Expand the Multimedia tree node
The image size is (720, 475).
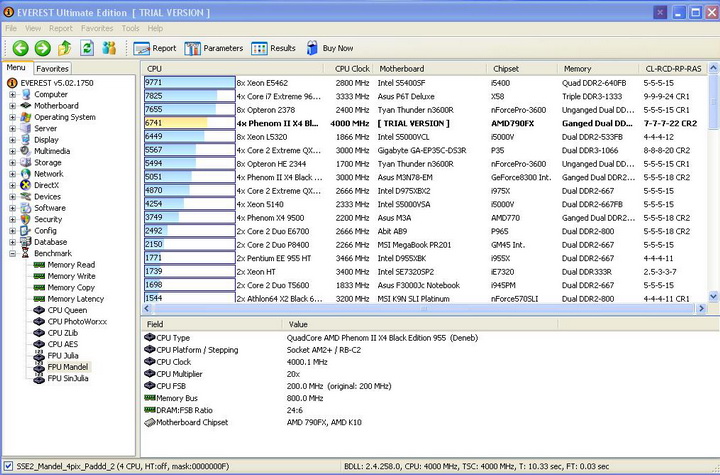(12, 151)
